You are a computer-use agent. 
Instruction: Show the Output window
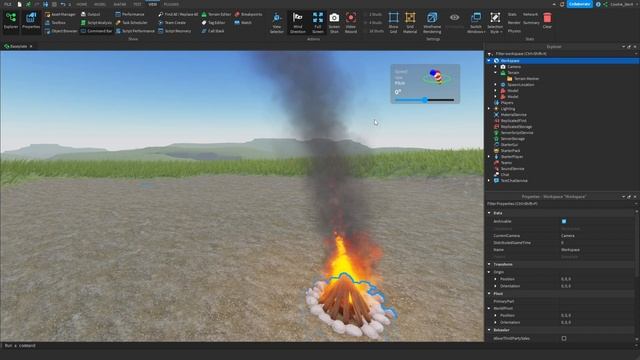click(91, 14)
